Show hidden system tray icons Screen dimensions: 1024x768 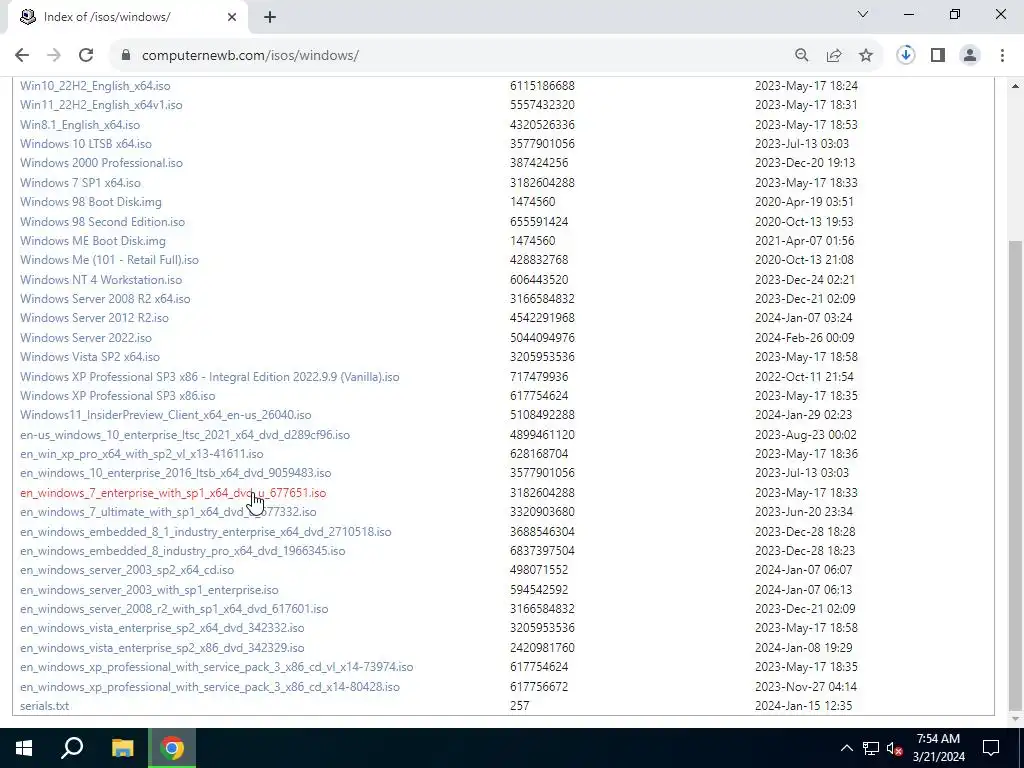point(846,748)
